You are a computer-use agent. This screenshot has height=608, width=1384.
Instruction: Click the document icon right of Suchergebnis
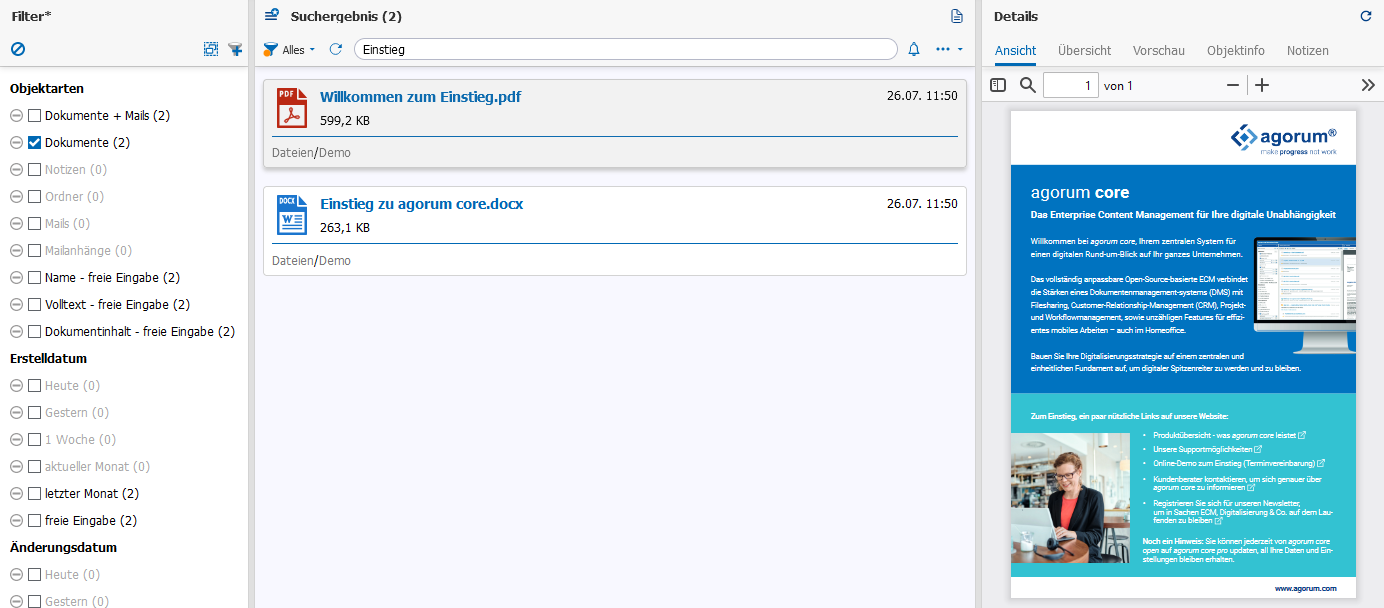coord(957,16)
